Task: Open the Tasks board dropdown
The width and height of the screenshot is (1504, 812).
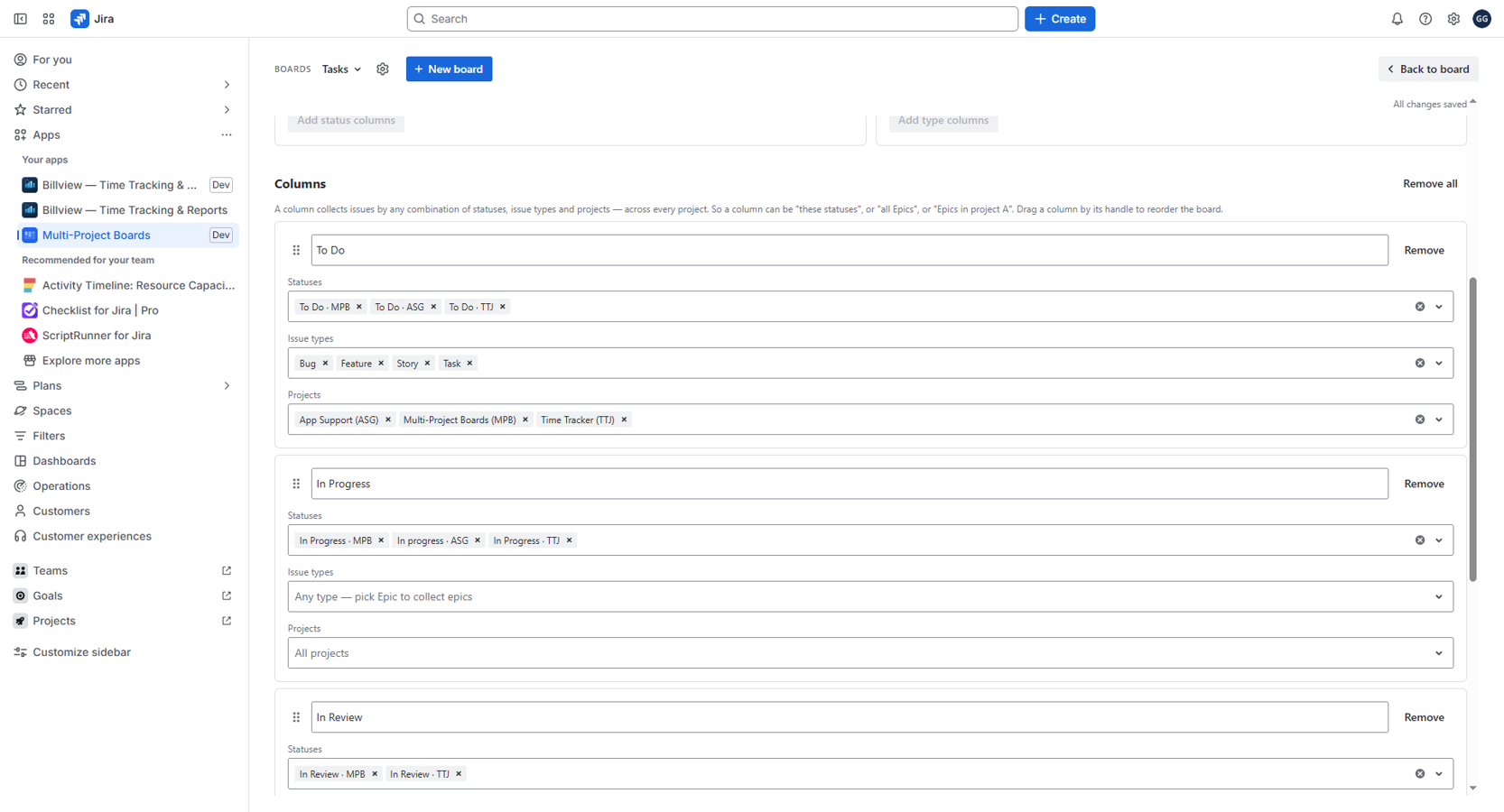Action: tap(341, 69)
